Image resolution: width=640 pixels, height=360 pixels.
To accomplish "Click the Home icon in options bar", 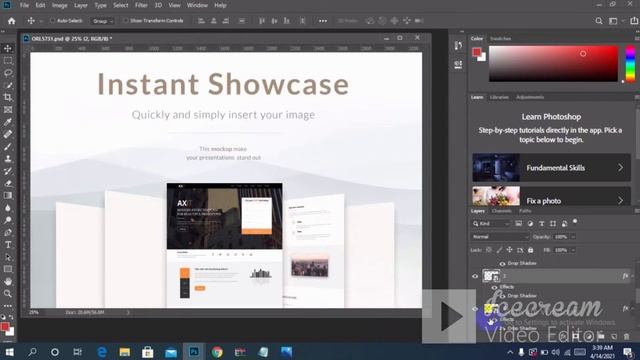I will [x=11, y=21].
